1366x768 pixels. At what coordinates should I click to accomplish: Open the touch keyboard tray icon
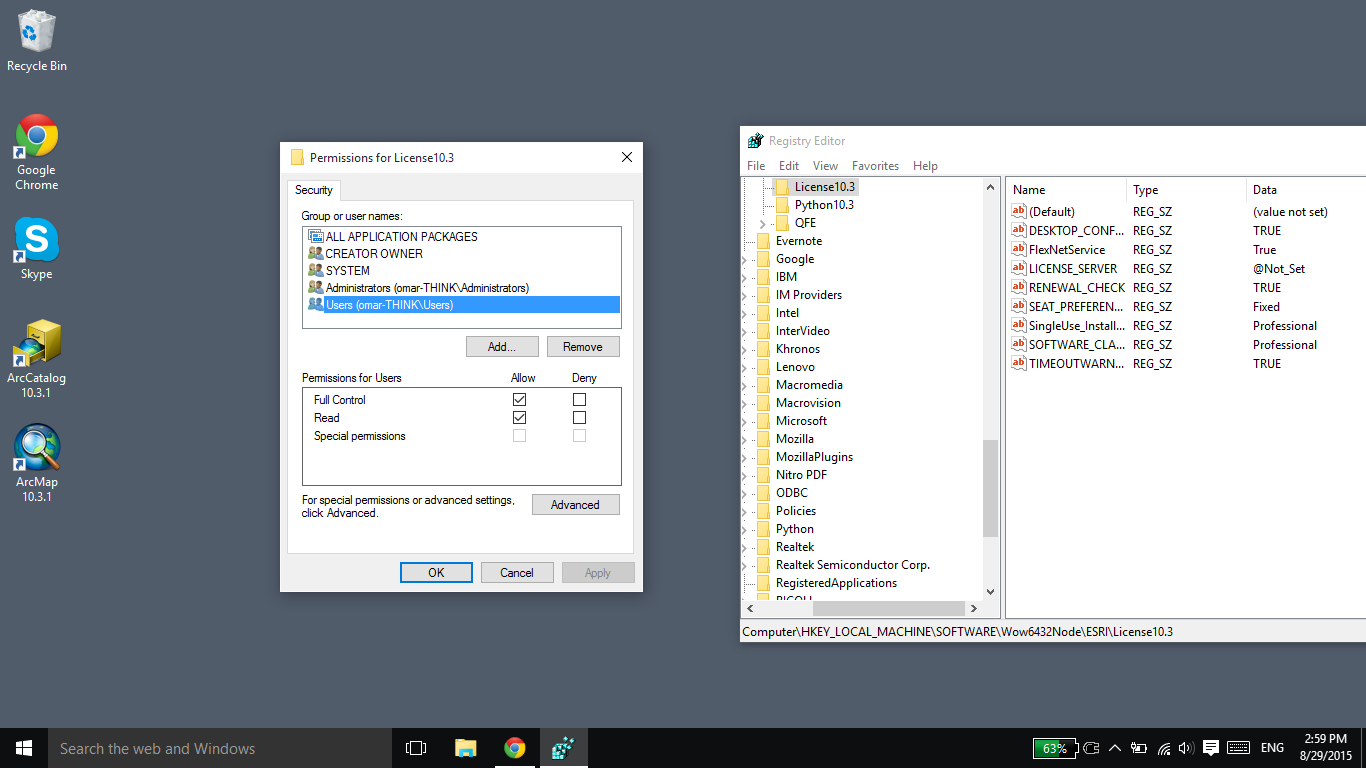pyautogui.click(x=1238, y=748)
